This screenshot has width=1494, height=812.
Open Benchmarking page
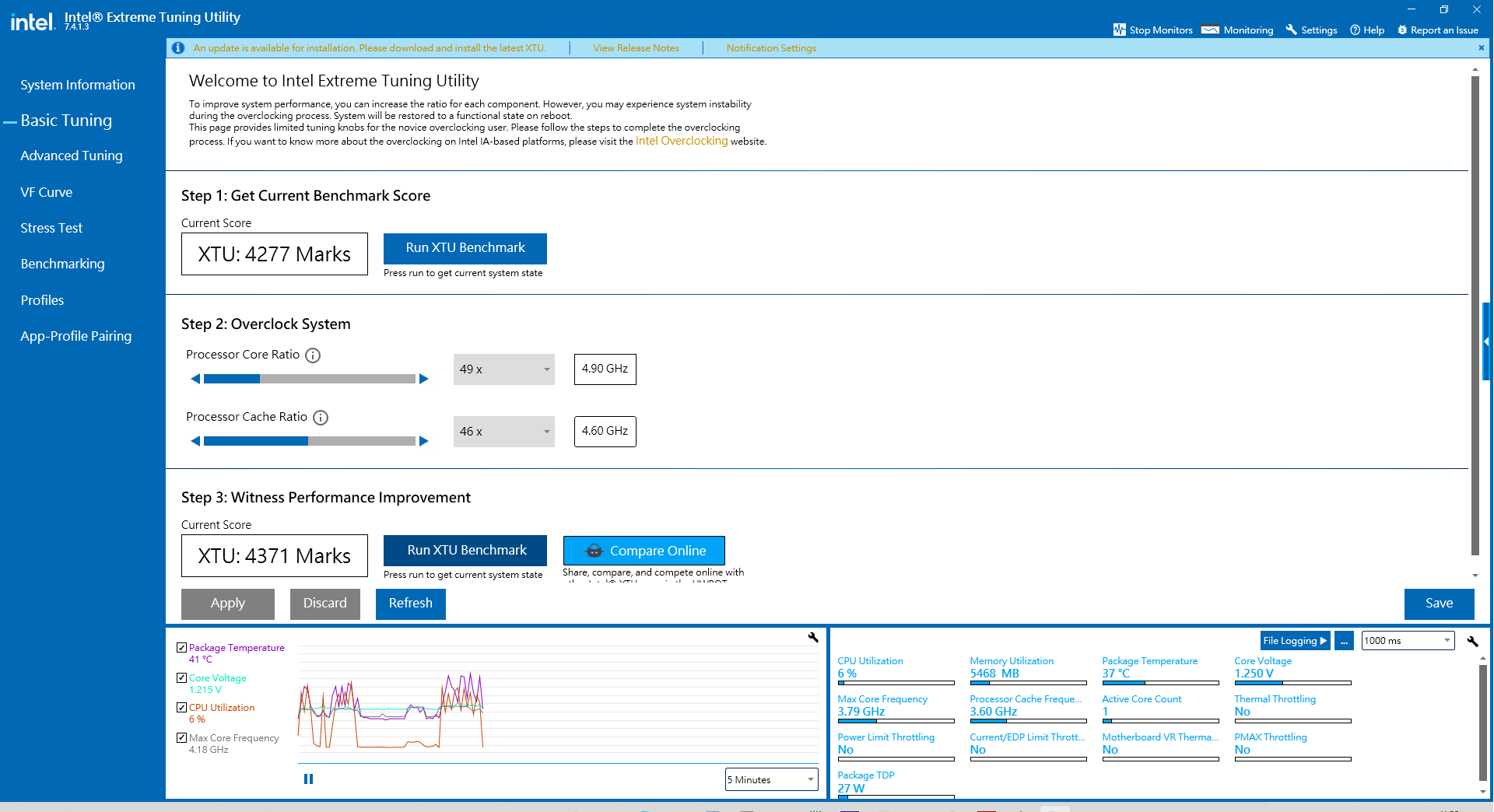tap(62, 264)
